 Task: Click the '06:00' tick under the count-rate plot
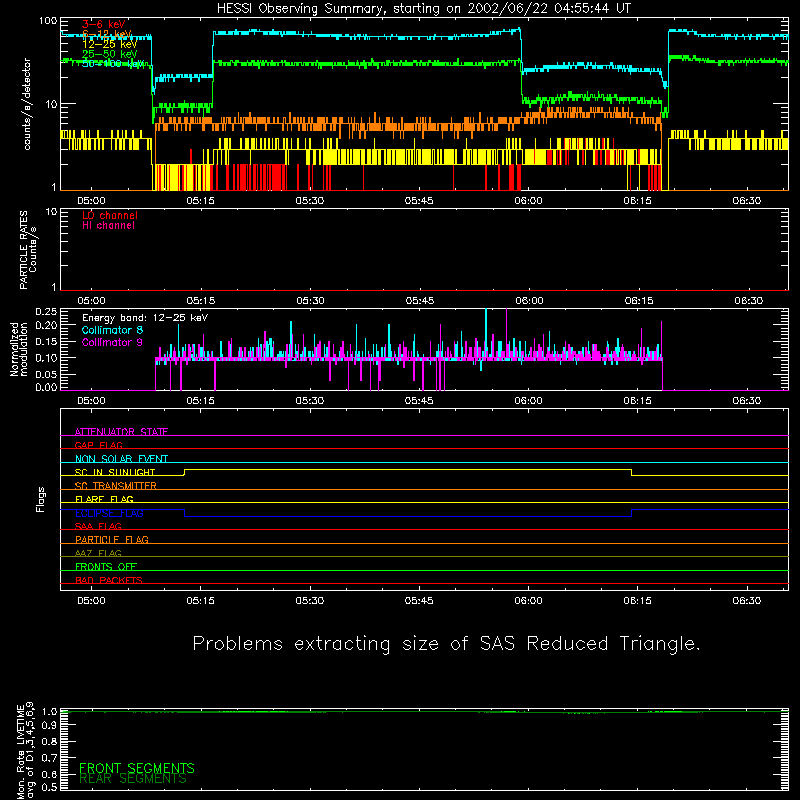[x=528, y=201]
